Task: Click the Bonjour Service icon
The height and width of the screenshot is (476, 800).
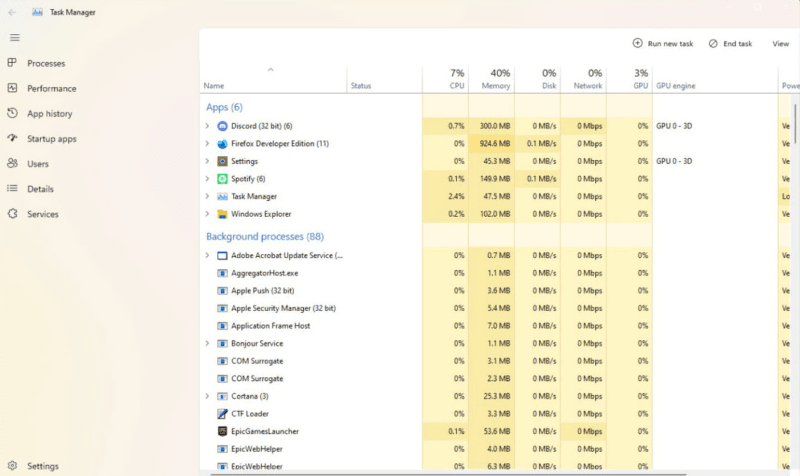Action: tap(222, 343)
